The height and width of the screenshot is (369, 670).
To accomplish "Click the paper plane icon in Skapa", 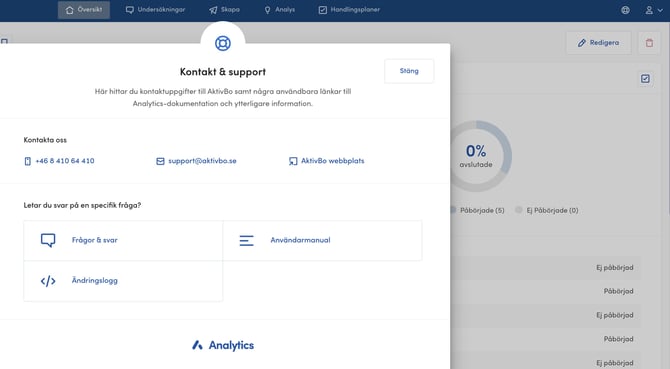I will click(213, 10).
